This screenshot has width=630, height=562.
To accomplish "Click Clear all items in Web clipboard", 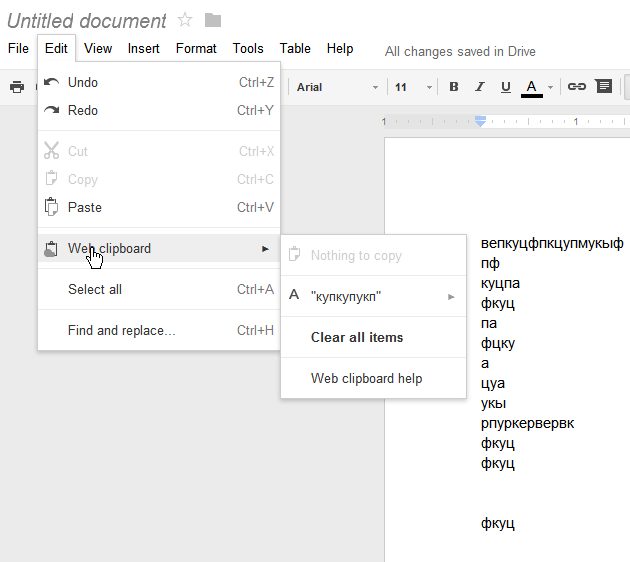I will click(x=357, y=337).
